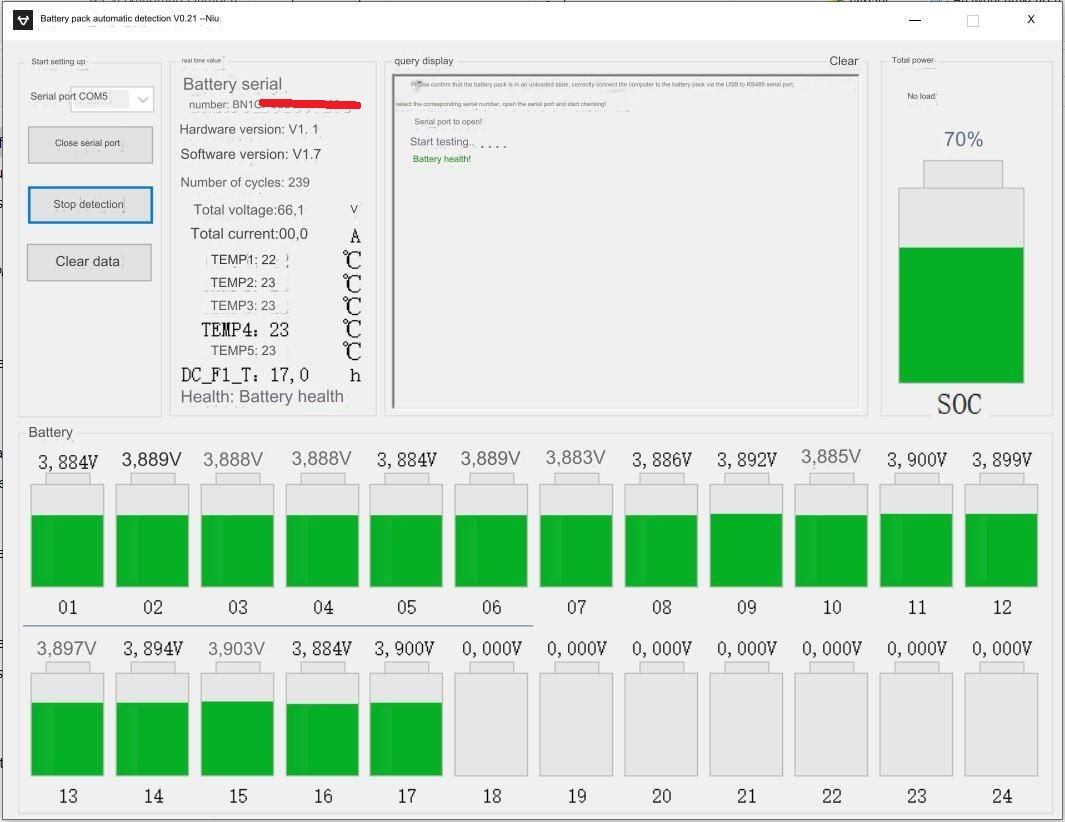Click the 70% charge percentage label

pos(963,140)
